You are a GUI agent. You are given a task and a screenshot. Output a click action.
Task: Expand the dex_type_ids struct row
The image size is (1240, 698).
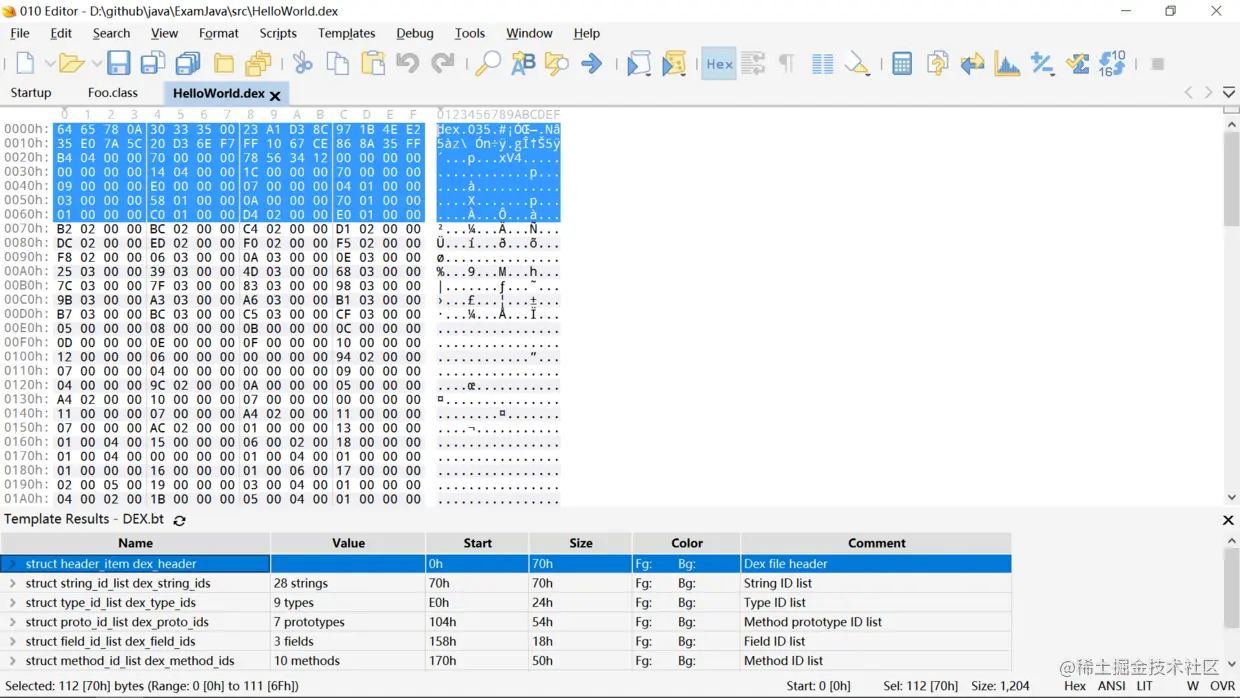[x=12, y=603]
